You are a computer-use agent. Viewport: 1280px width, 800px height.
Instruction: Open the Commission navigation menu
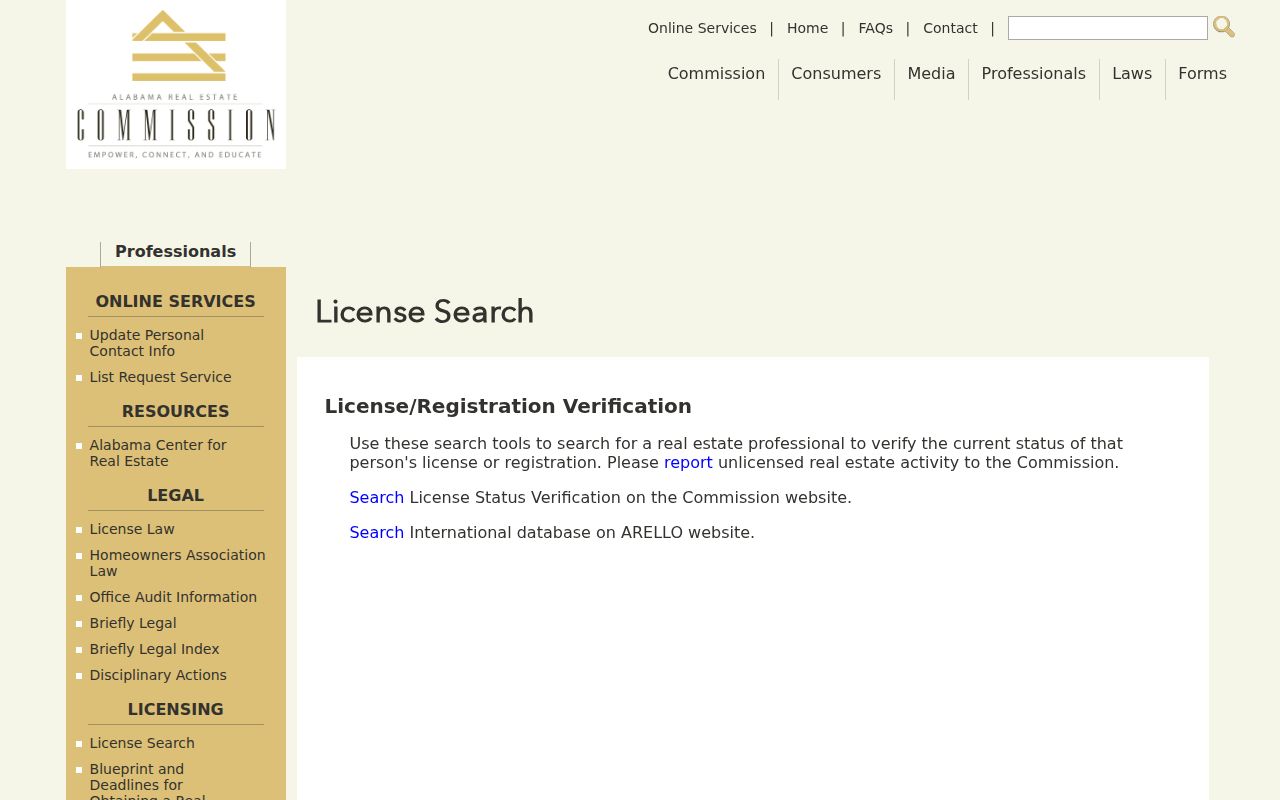[716, 74]
